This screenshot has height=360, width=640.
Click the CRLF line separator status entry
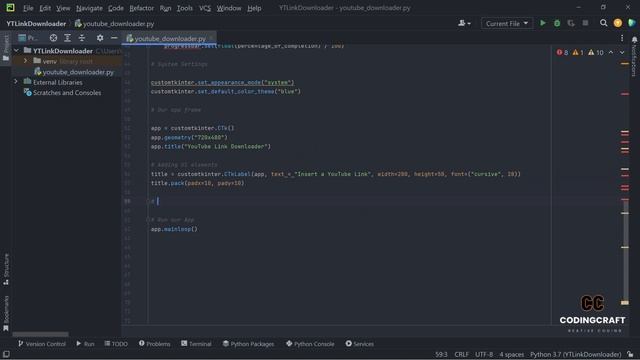click(462, 354)
